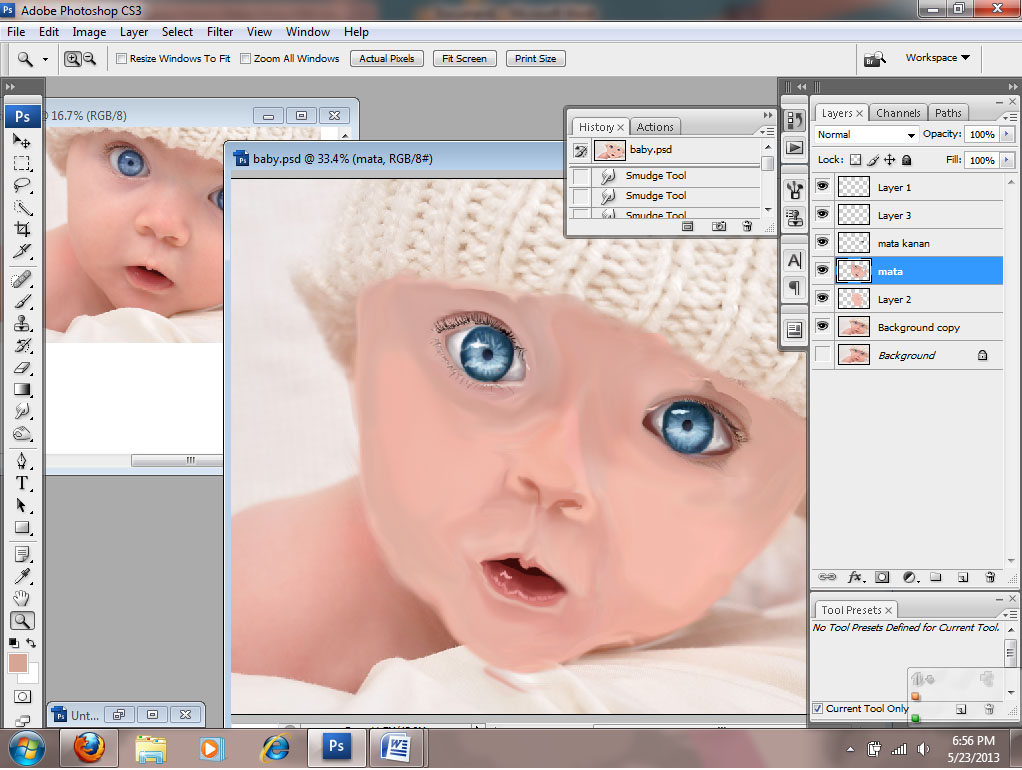
Task: Switch to the Channels tab
Action: click(x=898, y=113)
